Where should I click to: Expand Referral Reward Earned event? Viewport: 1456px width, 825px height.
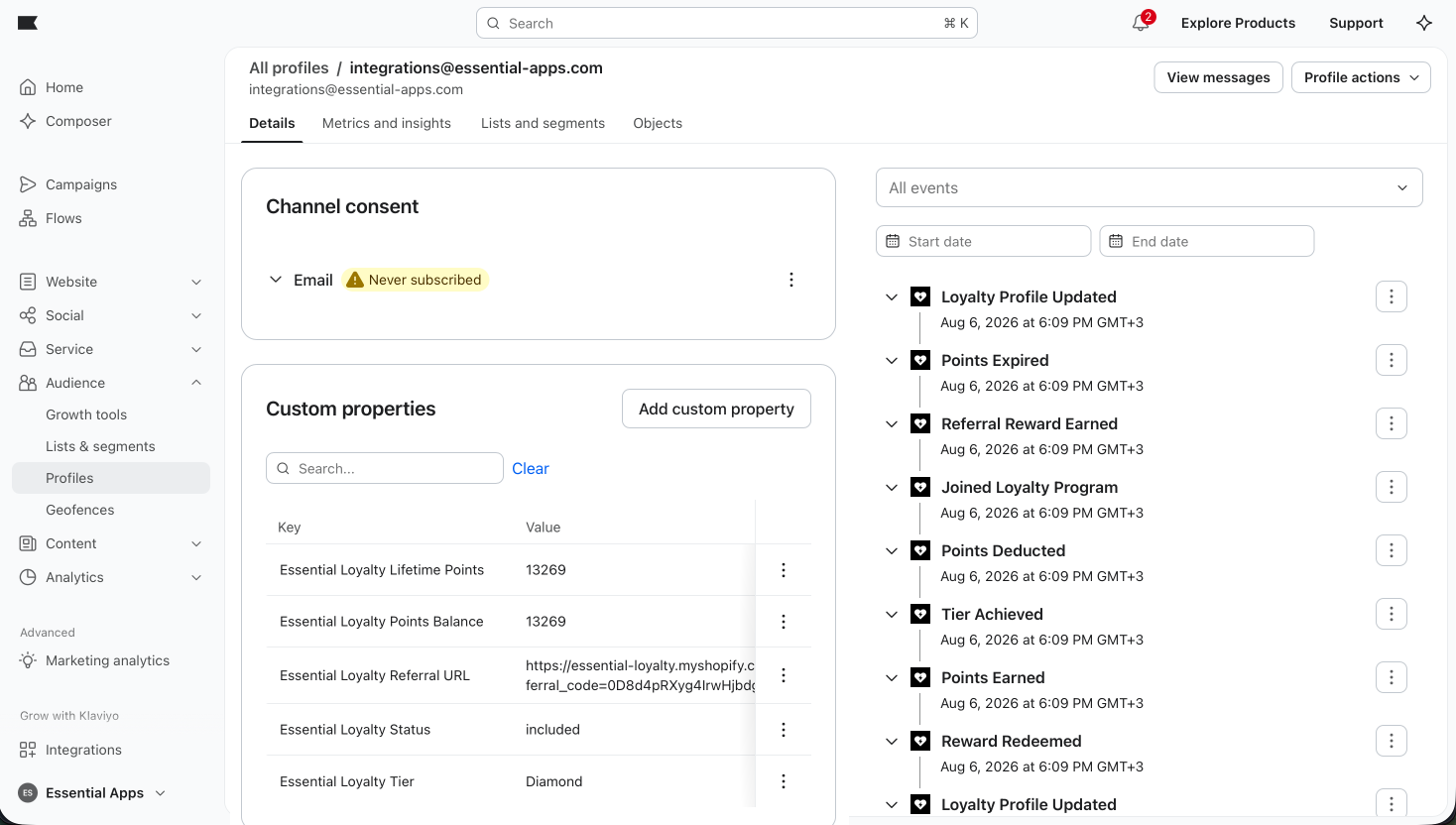pos(892,423)
